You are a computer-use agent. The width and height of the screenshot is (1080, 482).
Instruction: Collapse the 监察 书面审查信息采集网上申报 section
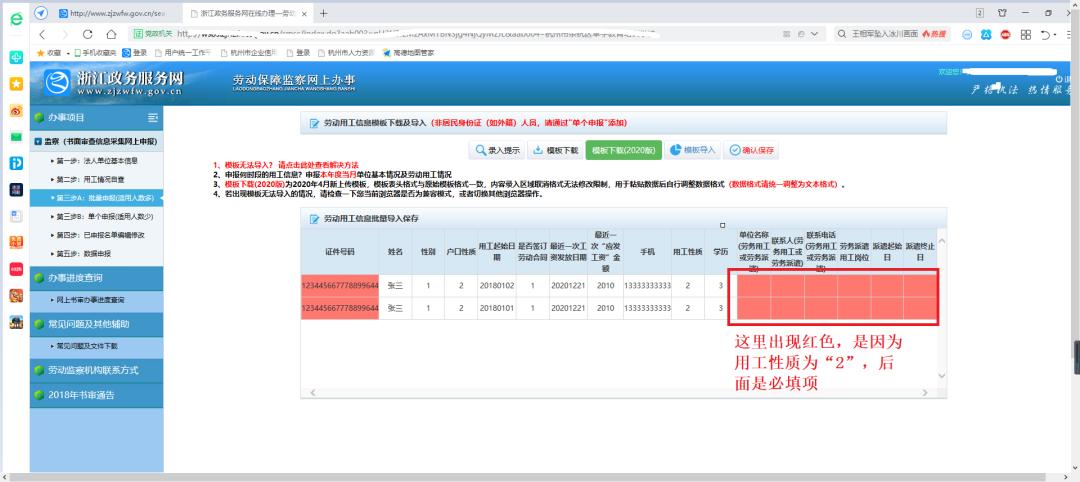point(96,141)
